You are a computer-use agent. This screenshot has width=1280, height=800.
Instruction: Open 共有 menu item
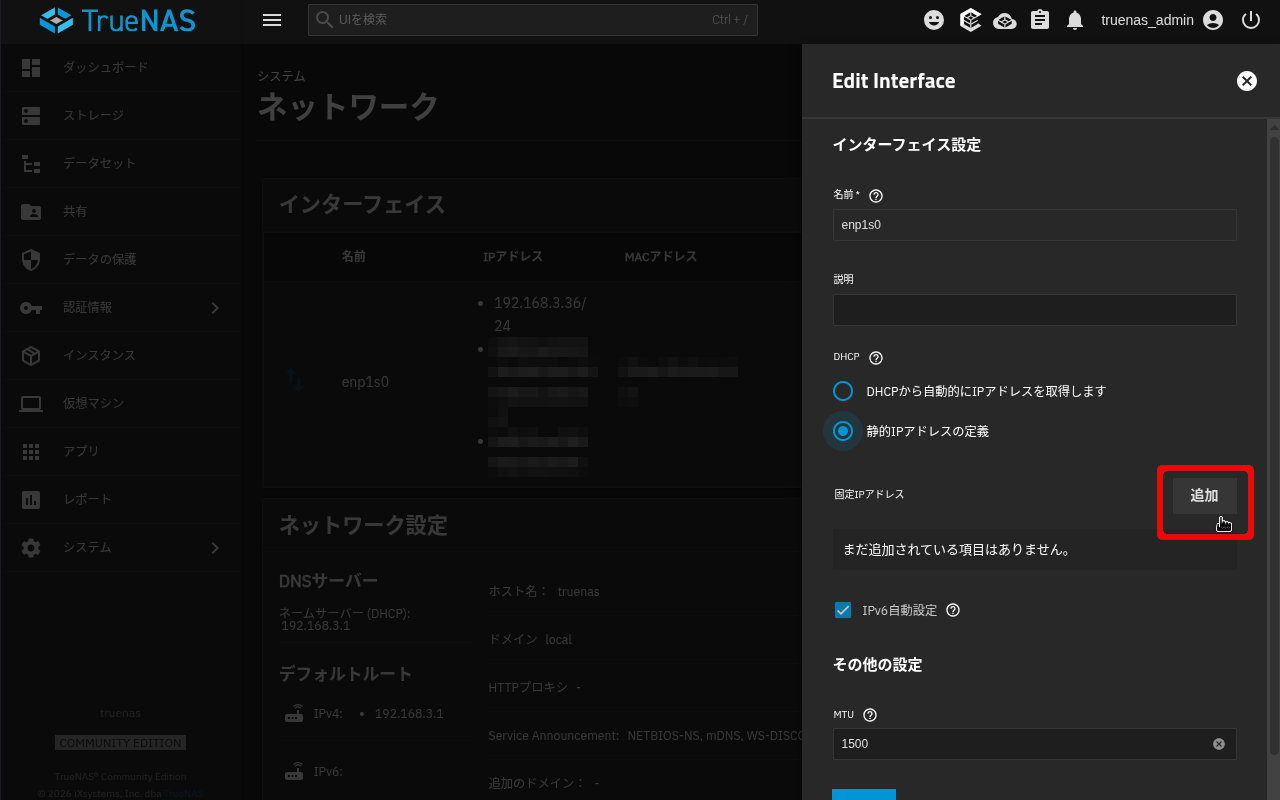[120, 211]
